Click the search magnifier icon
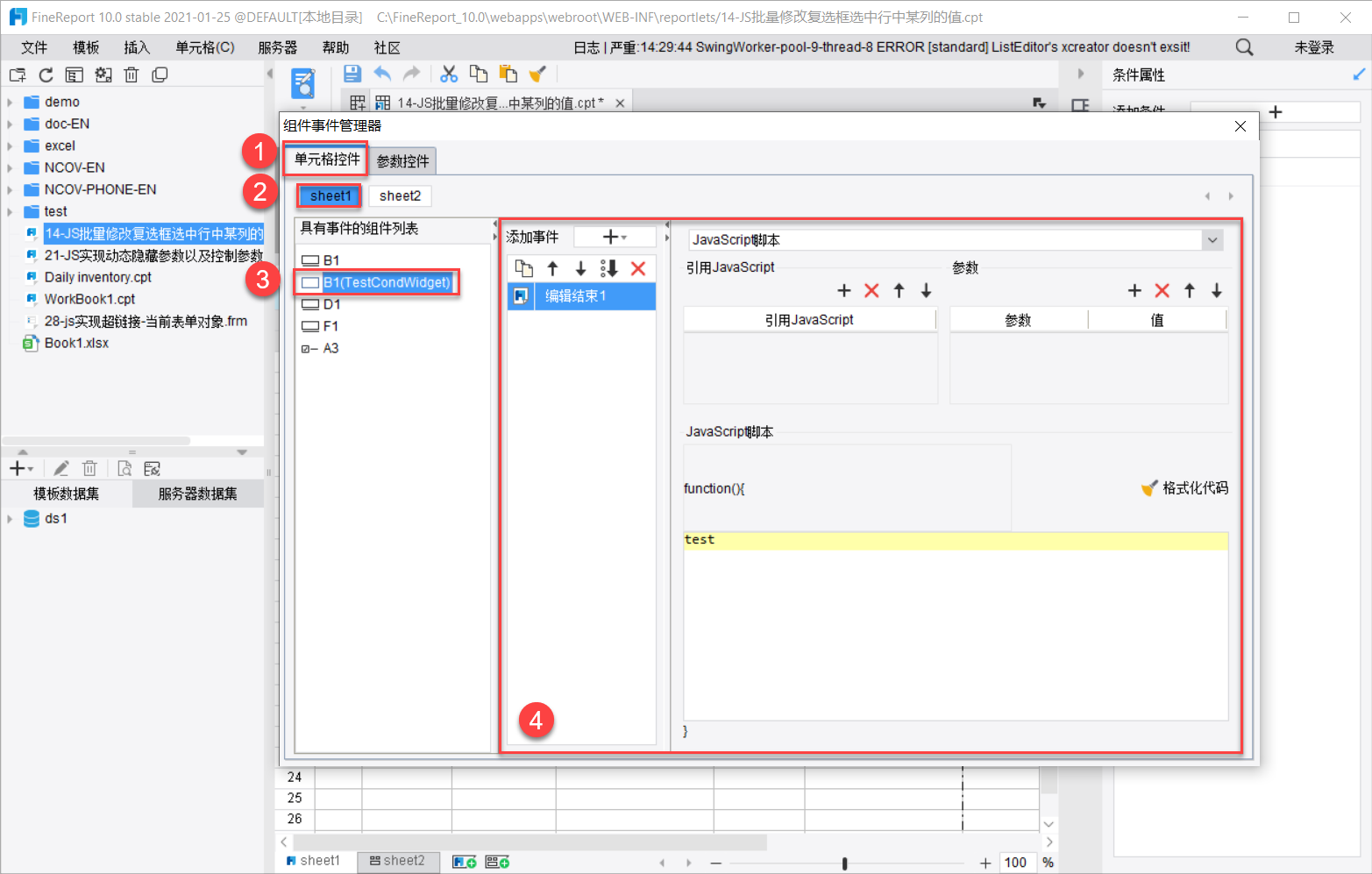1372x874 pixels. [1244, 47]
